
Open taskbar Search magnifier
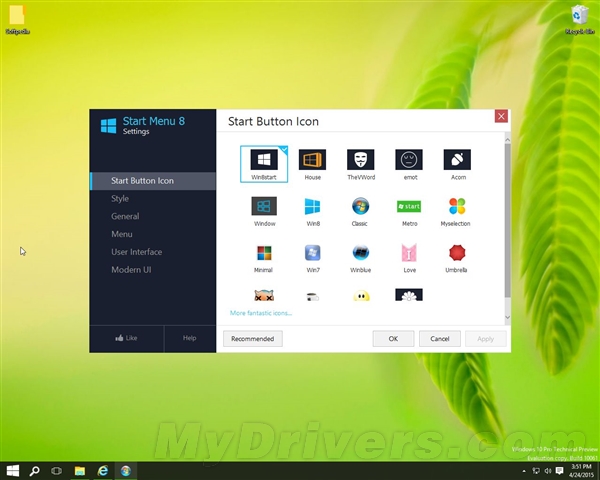(x=34, y=471)
